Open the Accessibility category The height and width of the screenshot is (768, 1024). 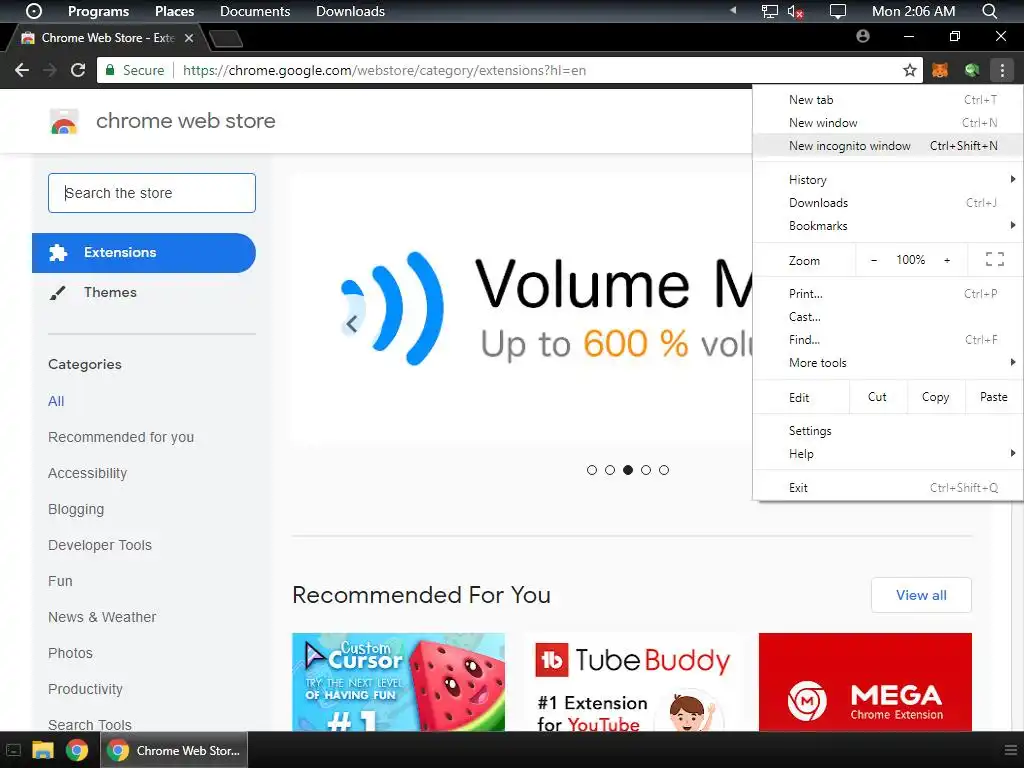pos(88,473)
